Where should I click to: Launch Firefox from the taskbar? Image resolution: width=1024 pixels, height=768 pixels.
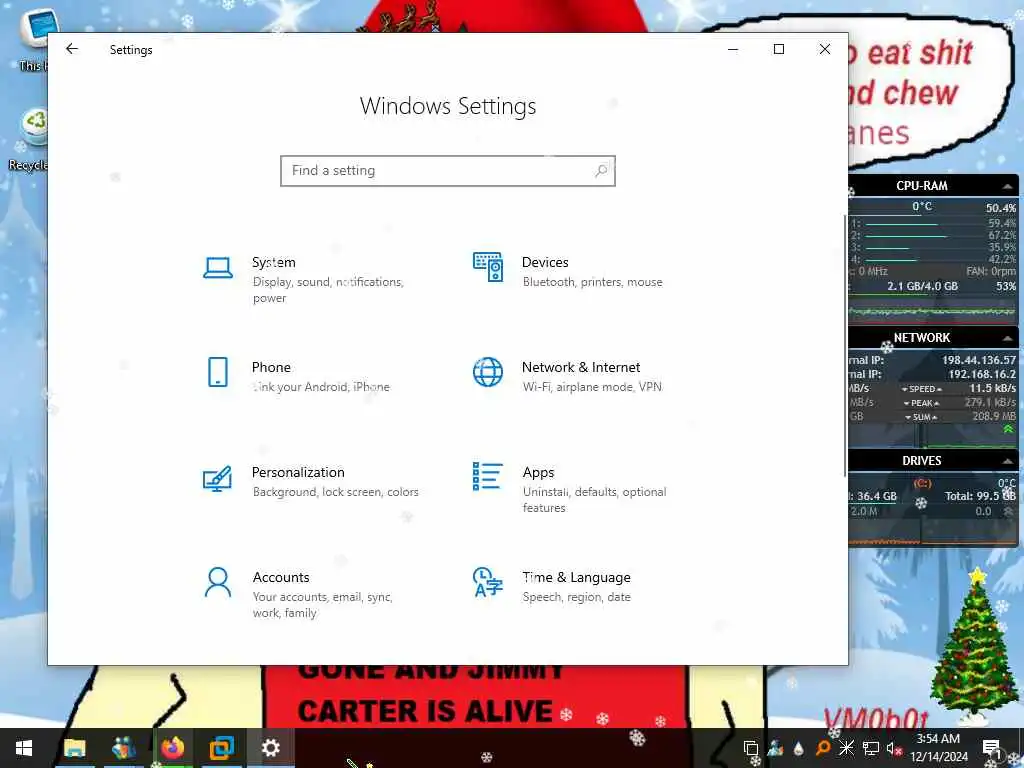[x=173, y=748]
